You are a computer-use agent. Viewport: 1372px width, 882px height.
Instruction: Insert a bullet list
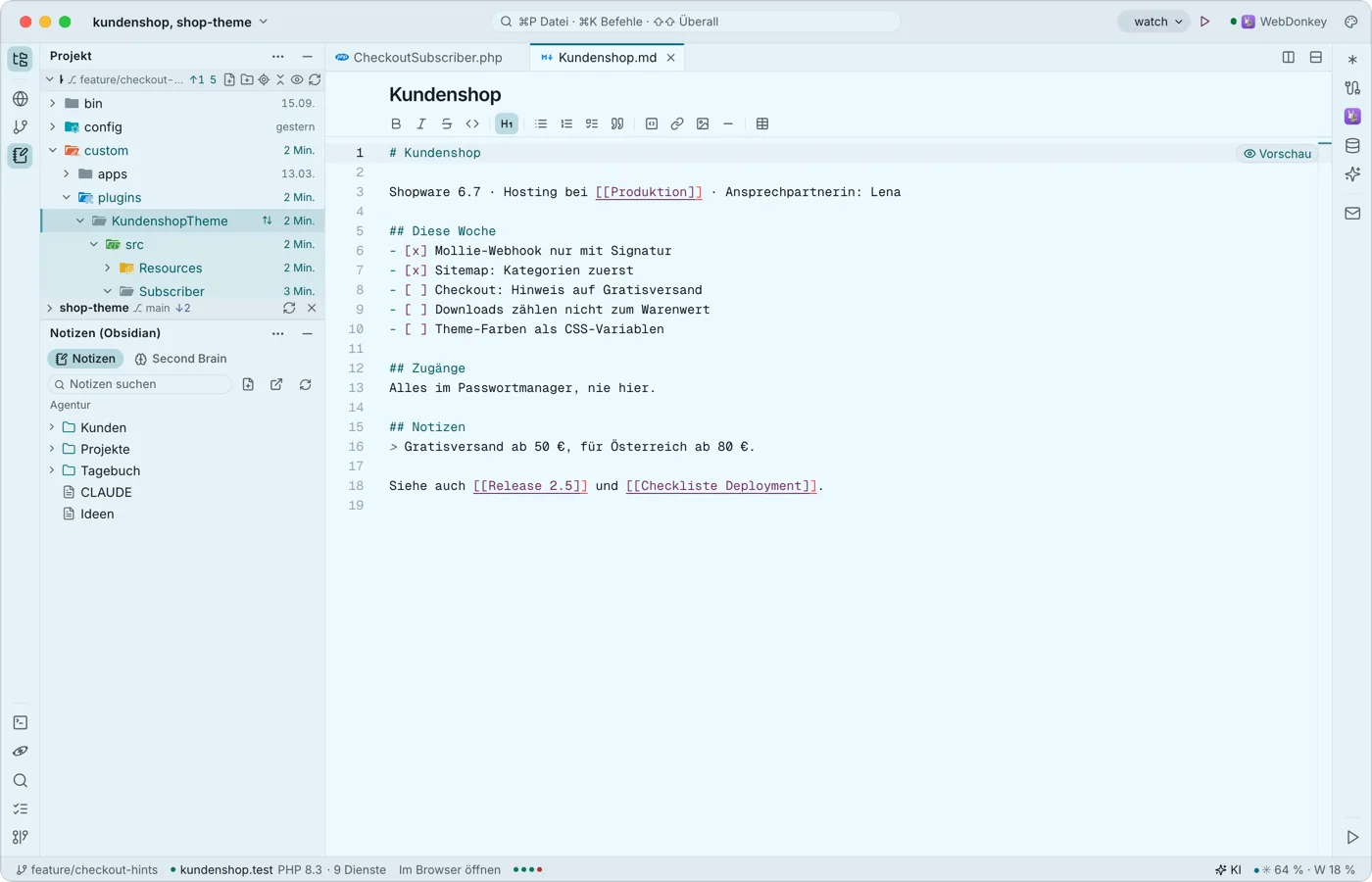coord(541,123)
